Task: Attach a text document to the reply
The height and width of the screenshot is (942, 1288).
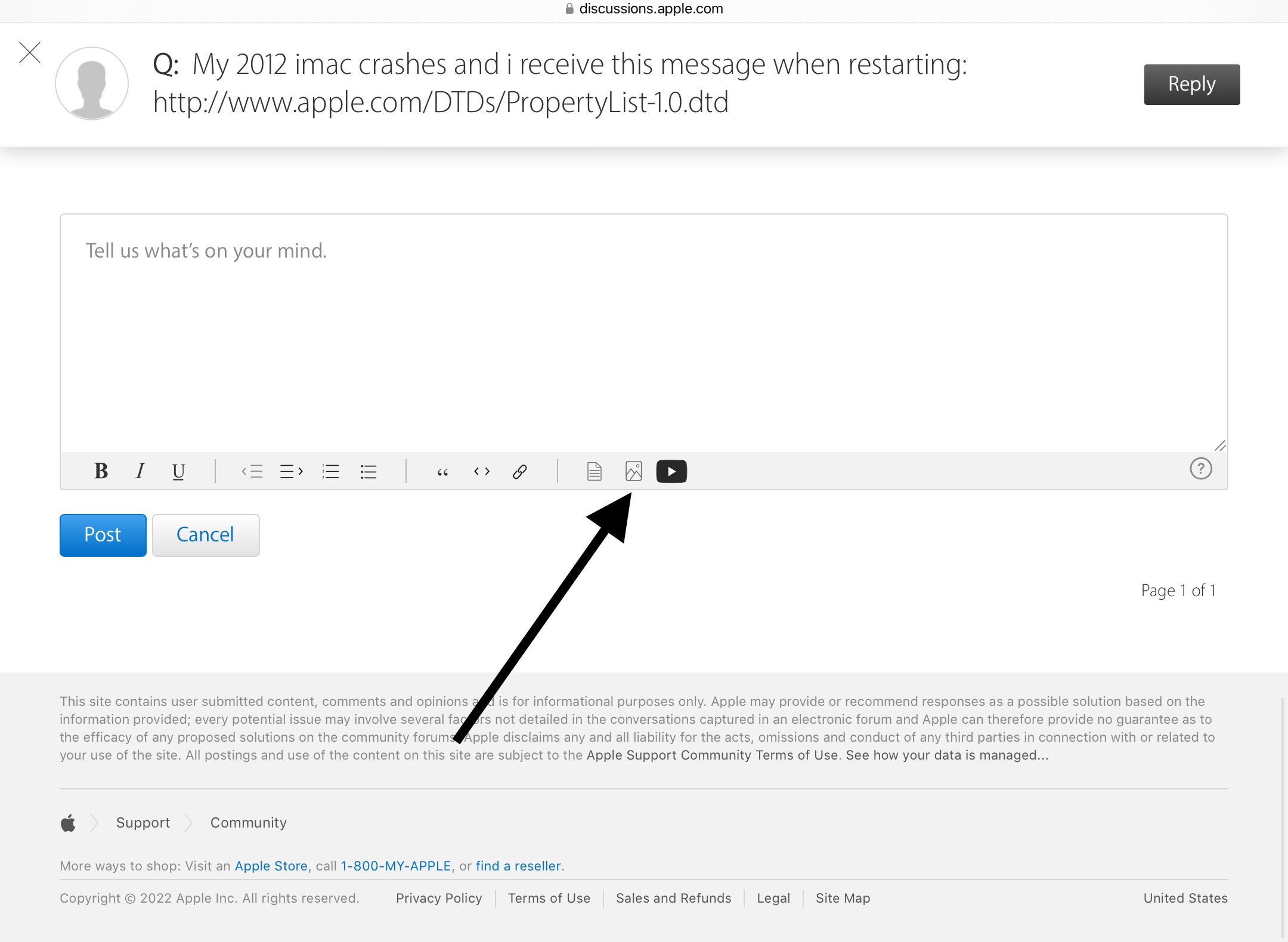Action: (594, 471)
